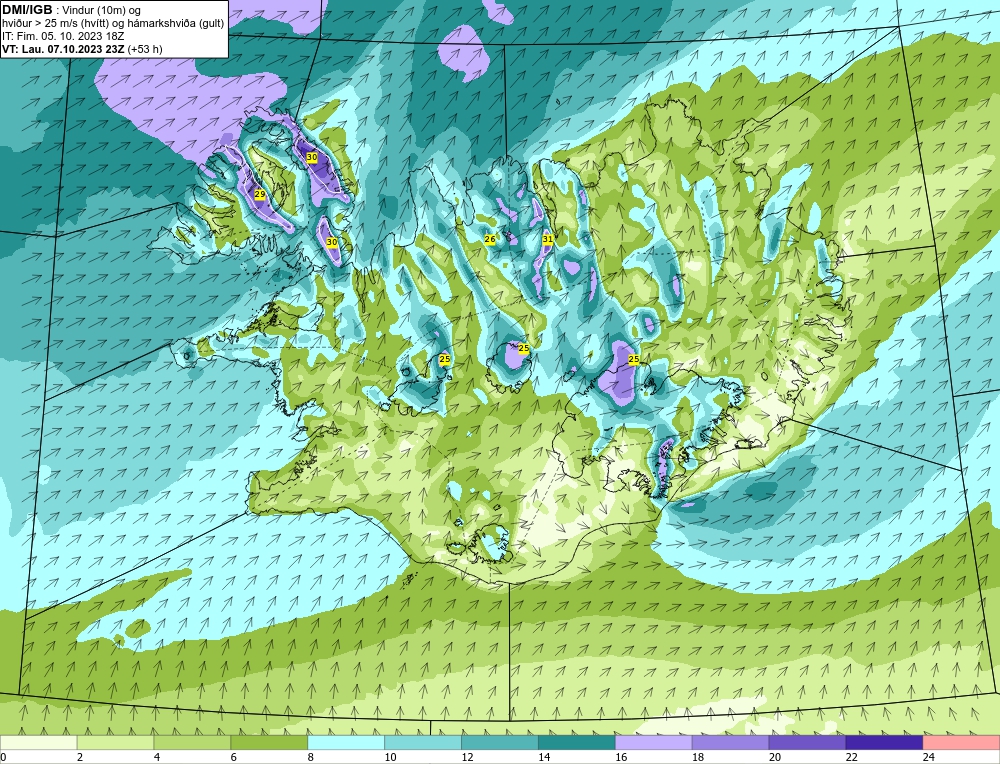Click the legend scale number 8
Screen dimensions: 1000x764
(x=311, y=757)
